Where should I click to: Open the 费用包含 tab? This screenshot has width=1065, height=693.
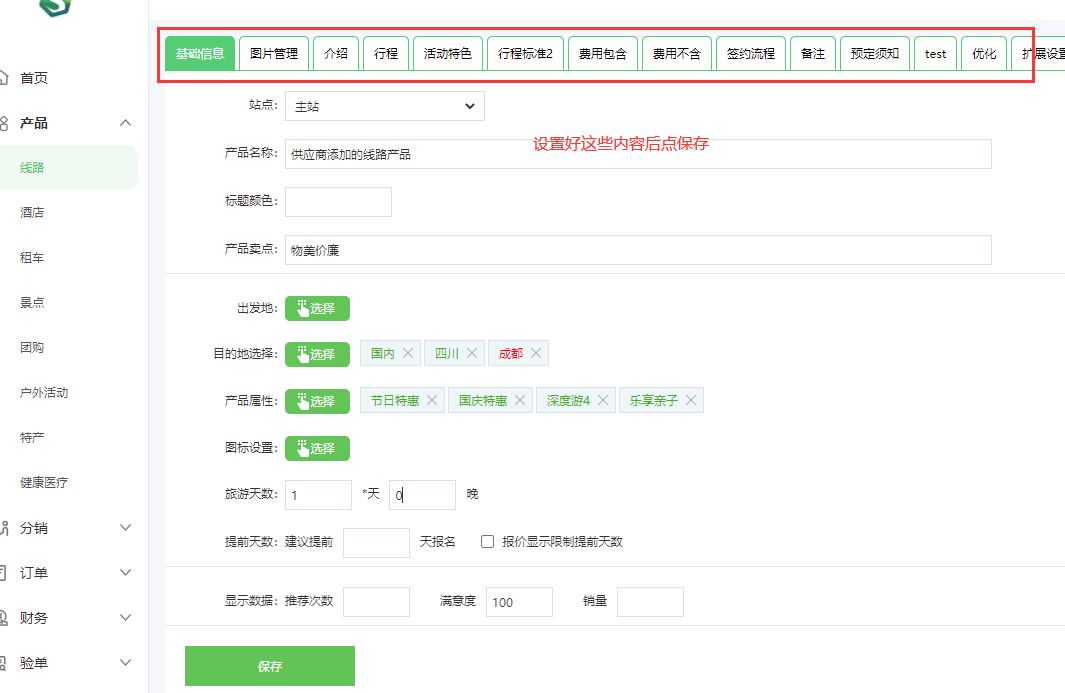pos(603,54)
